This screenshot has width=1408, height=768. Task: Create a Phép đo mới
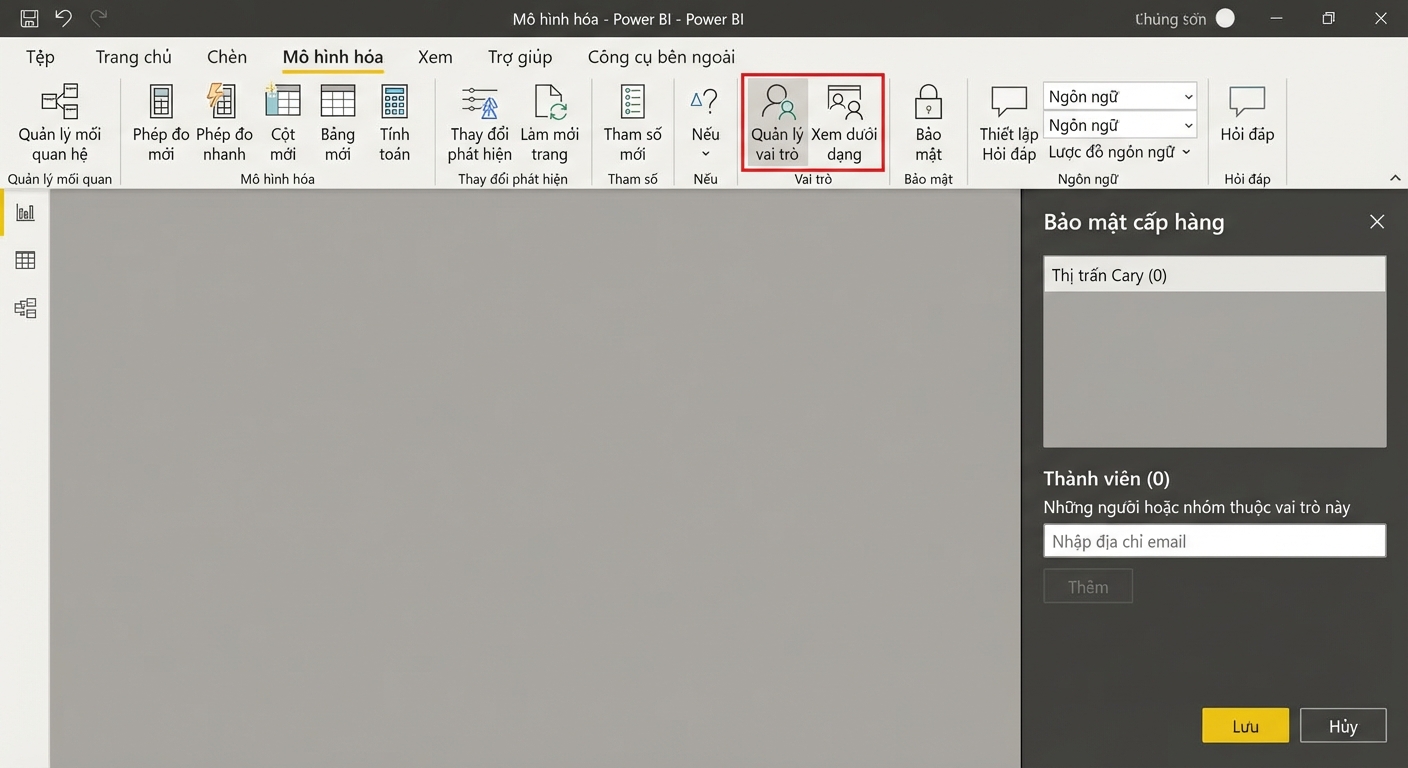161,124
